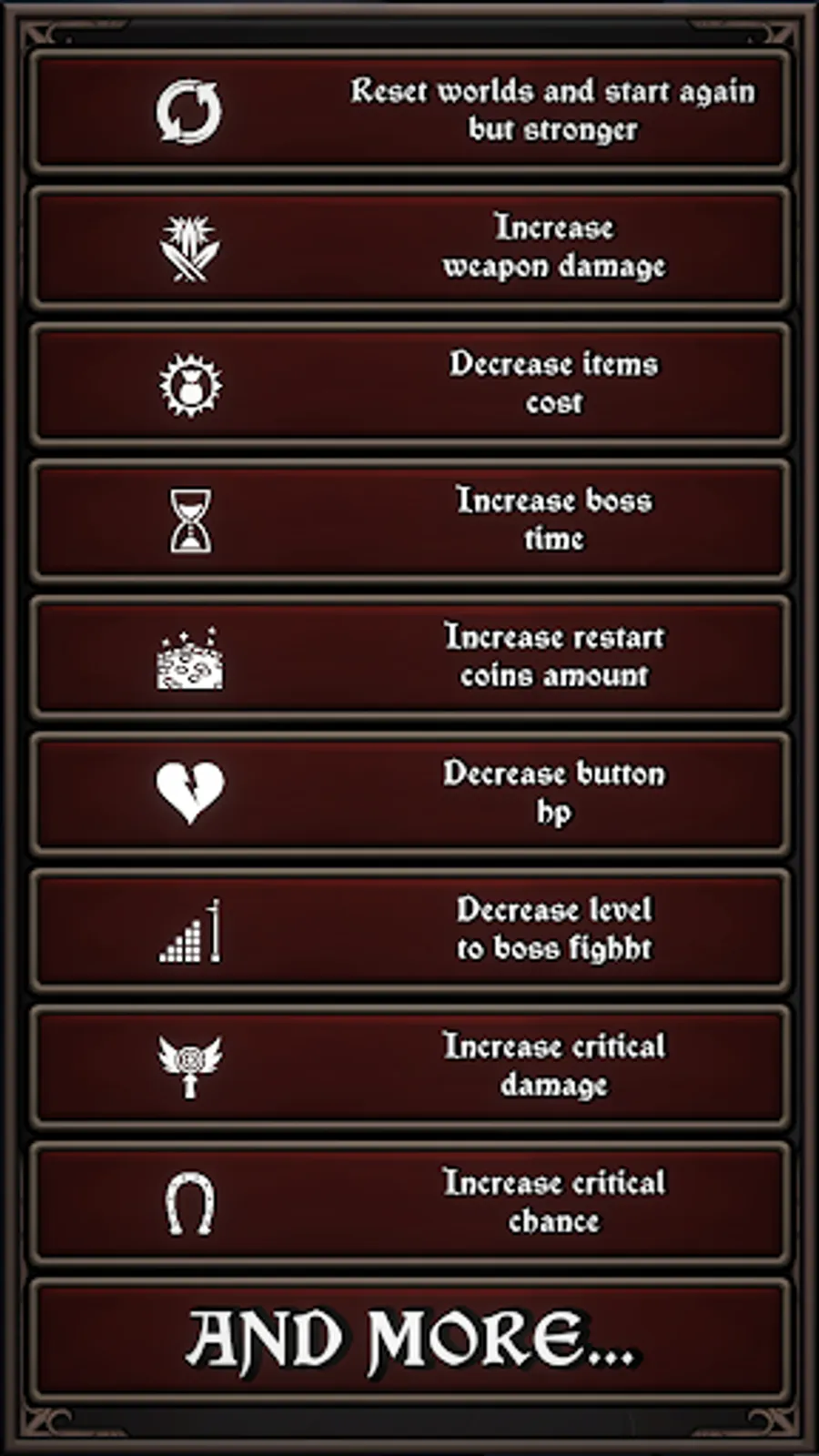Click the coin bag items cost icon
This screenshot has width=819, height=1456.
pyautogui.click(x=189, y=385)
